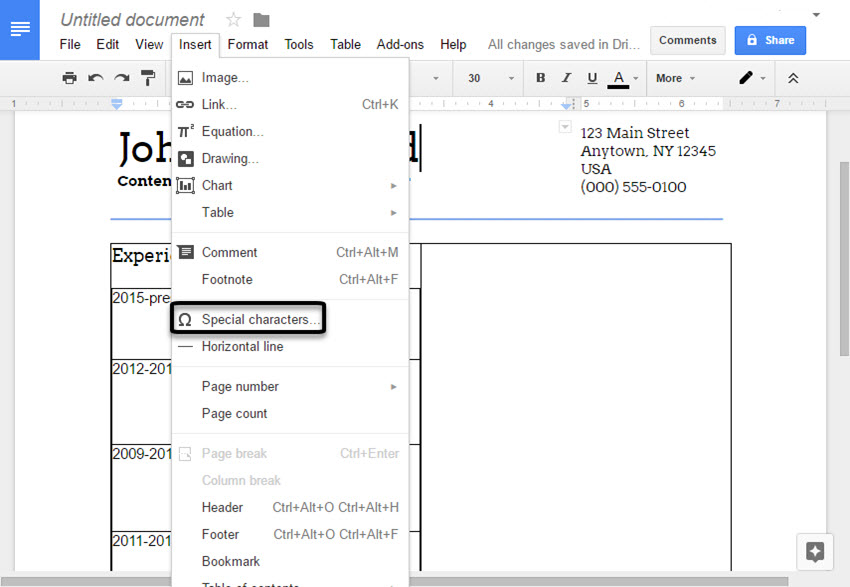The width and height of the screenshot is (850, 587).
Task: Open the More toolbar options
Action: coord(675,79)
